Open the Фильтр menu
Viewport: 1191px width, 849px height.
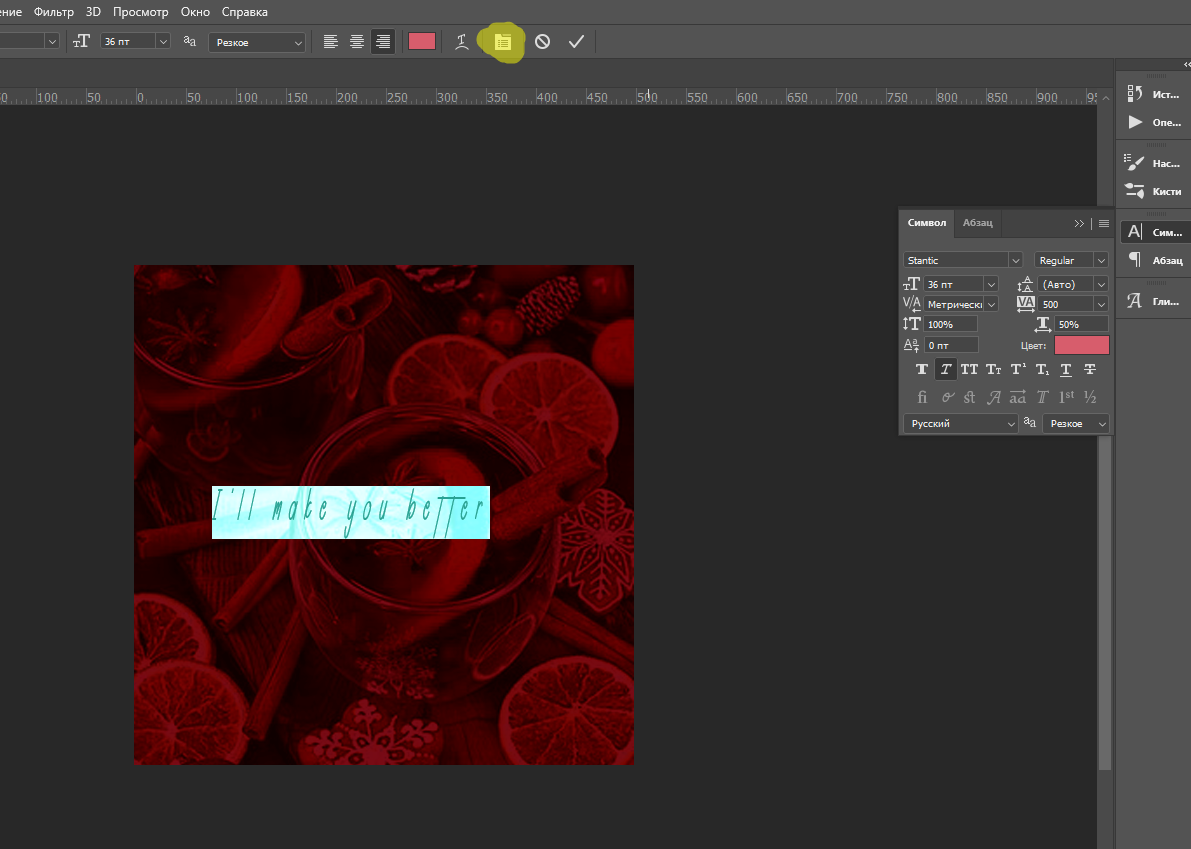54,12
